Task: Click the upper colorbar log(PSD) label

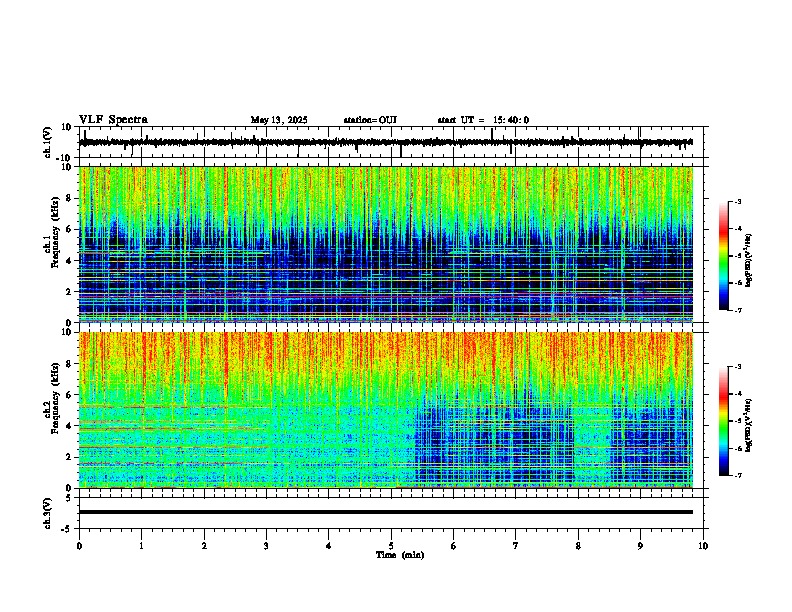Action: coord(749,260)
